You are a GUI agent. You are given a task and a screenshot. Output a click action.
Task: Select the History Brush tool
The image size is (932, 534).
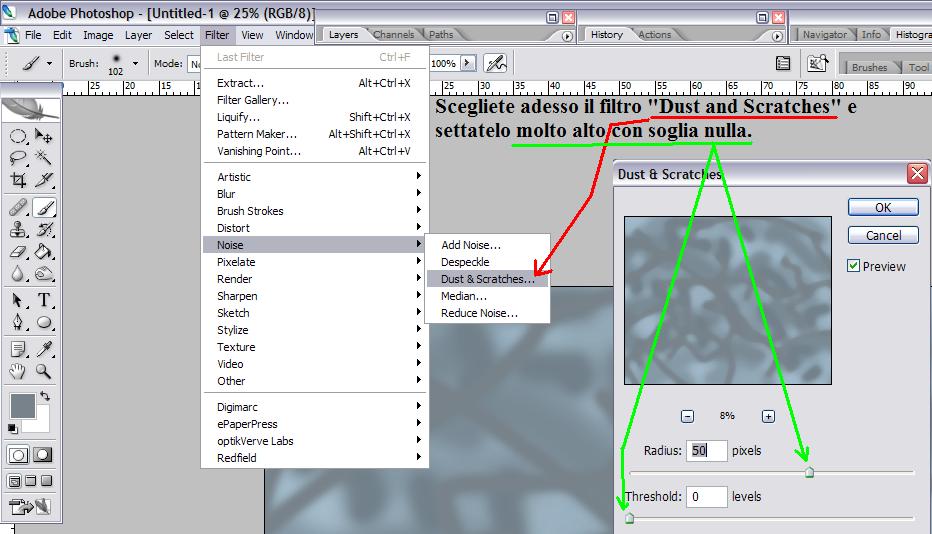43,230
